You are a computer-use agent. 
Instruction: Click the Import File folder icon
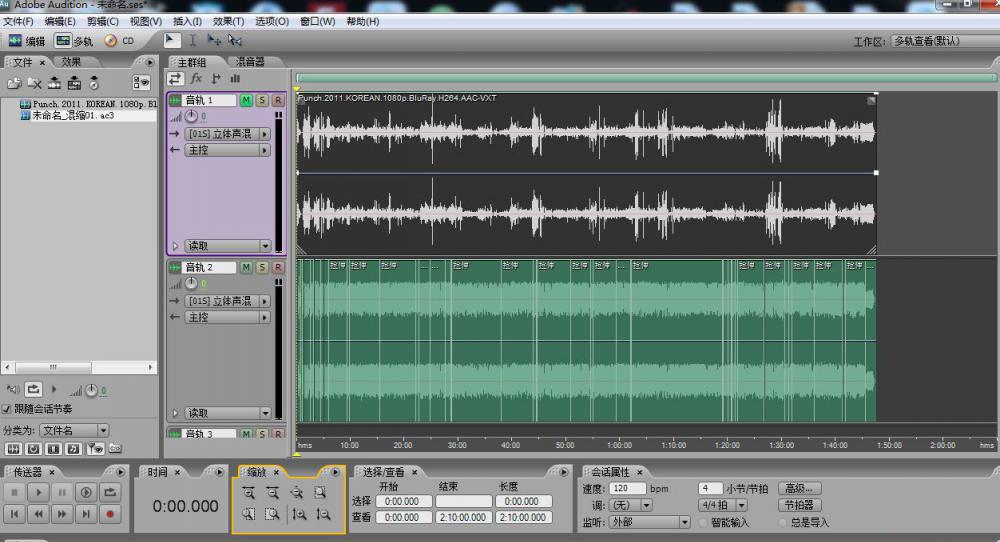point(14,83)
